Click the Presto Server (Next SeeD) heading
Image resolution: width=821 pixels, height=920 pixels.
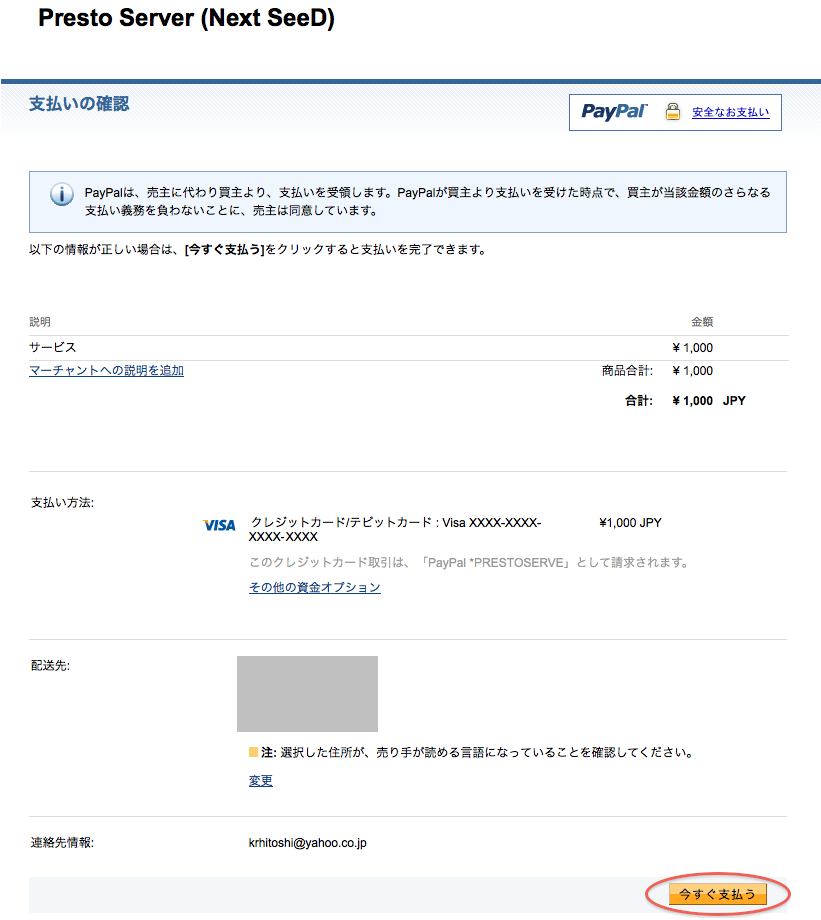tap(187, 18)
